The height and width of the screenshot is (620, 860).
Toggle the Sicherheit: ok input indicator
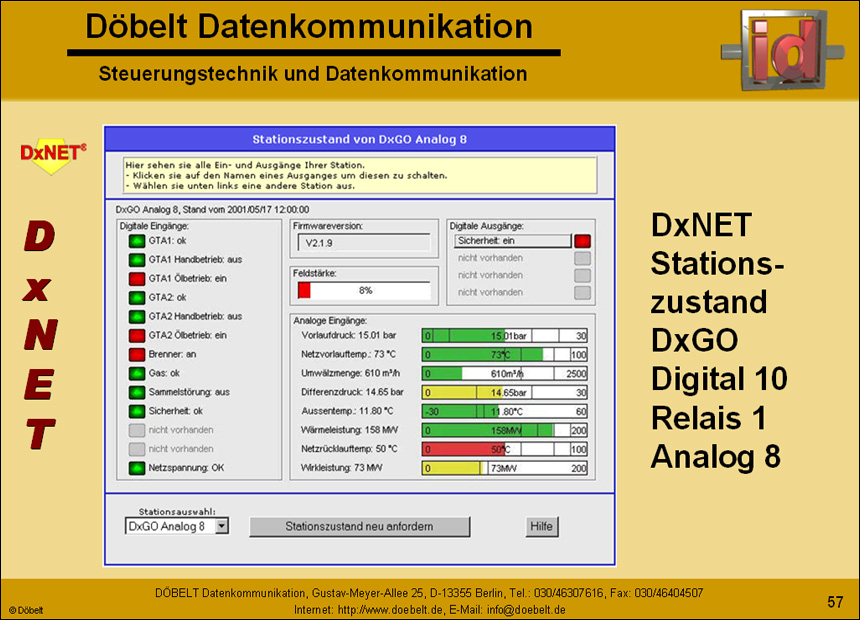coord(135,410)
